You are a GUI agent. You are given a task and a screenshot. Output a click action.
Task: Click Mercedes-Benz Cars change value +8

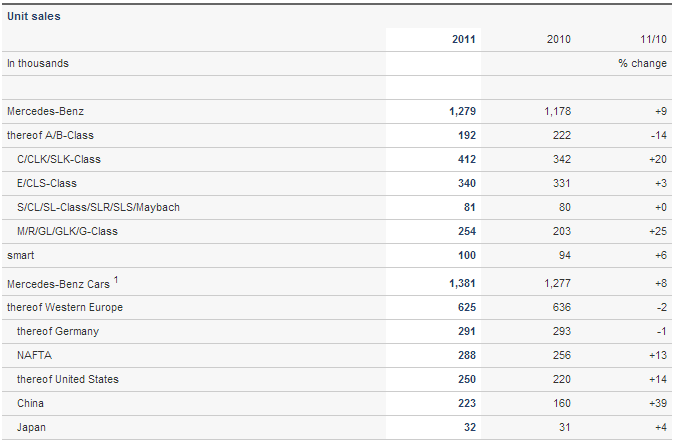[x=661, y=283]
